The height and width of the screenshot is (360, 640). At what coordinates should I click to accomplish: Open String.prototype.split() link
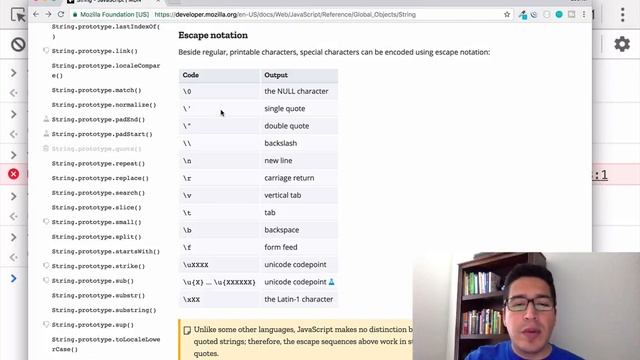point(96,237)
